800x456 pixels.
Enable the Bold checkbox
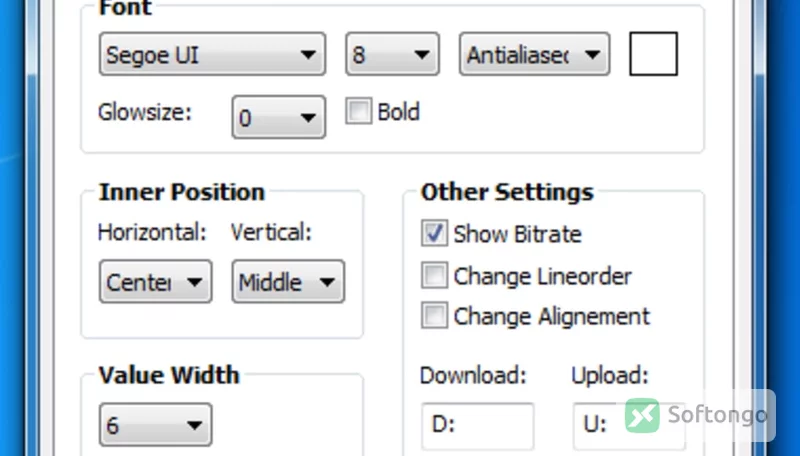tap(359, 111)
